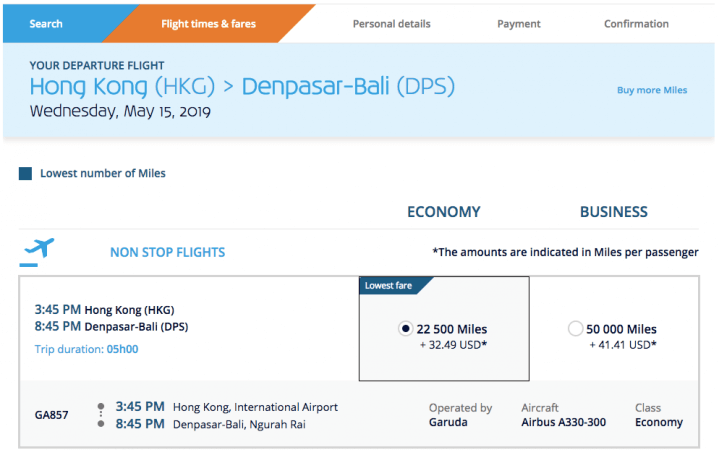
Task: Open the Confirmation step
Action: [636, 24]
